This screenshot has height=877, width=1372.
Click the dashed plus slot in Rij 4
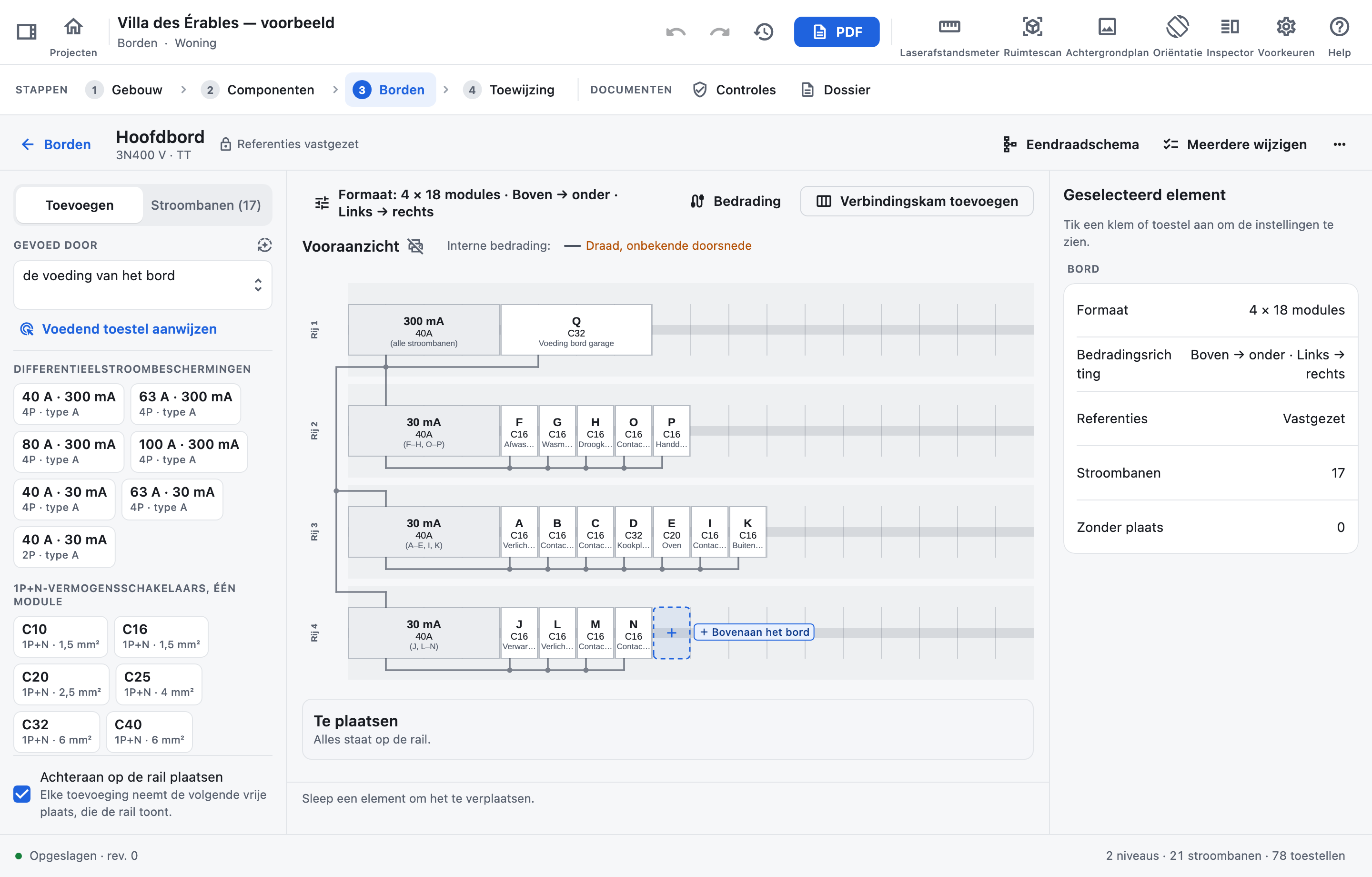point(671,633)
